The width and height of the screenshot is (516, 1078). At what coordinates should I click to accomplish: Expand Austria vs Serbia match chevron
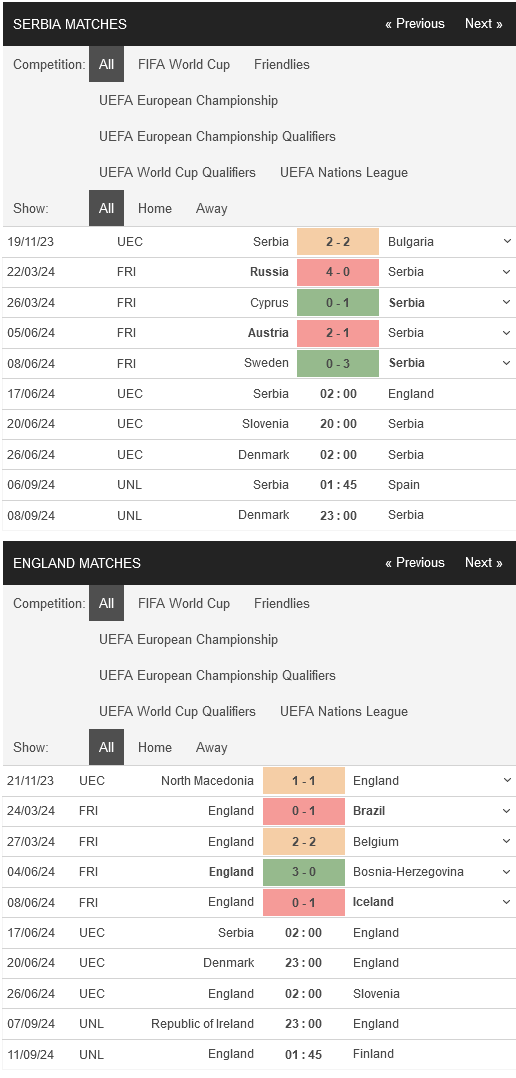[x=507, y=333]
